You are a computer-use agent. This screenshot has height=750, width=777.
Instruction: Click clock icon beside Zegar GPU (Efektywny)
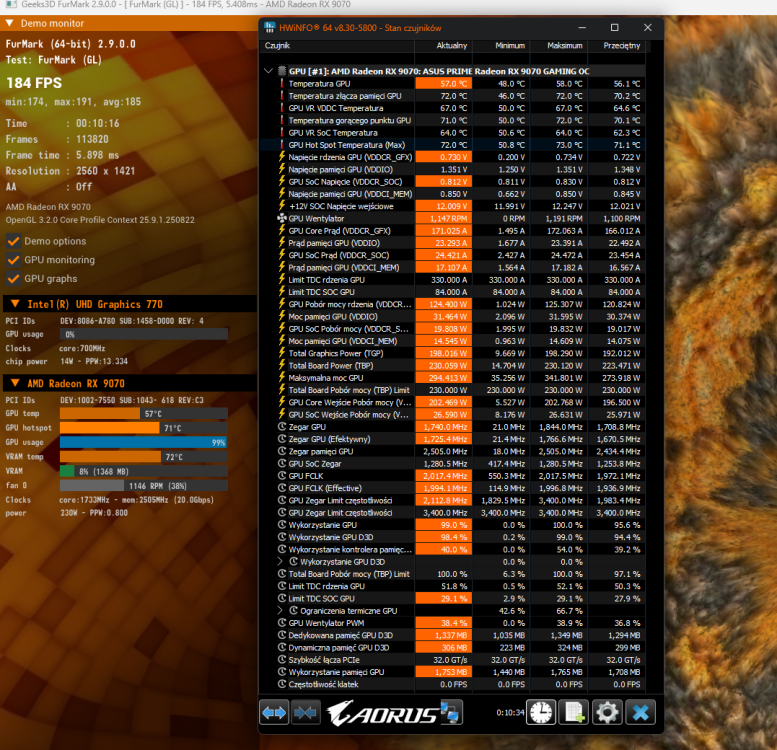[x=282, y=439]
